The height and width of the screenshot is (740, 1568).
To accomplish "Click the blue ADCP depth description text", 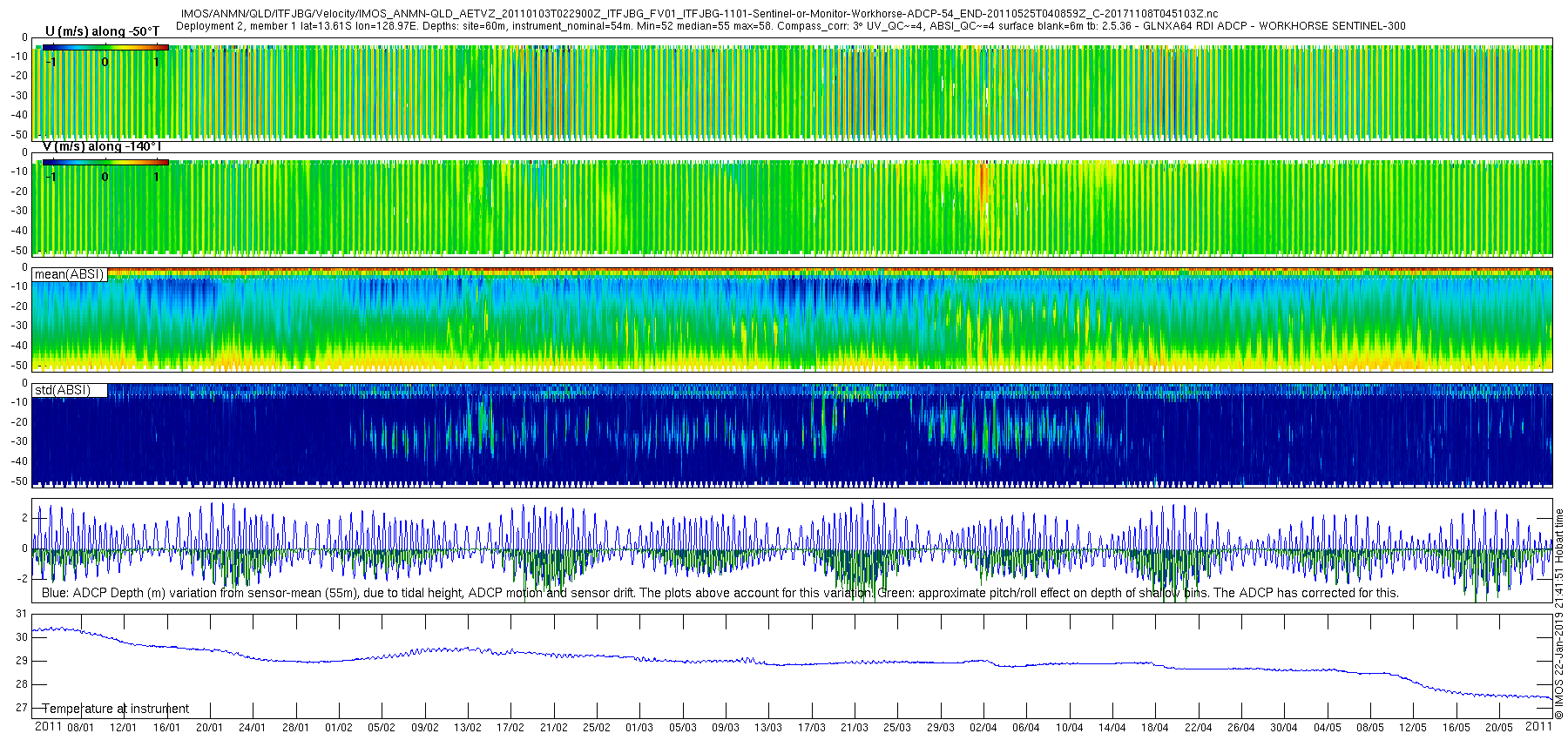I will tap(456, 593).
